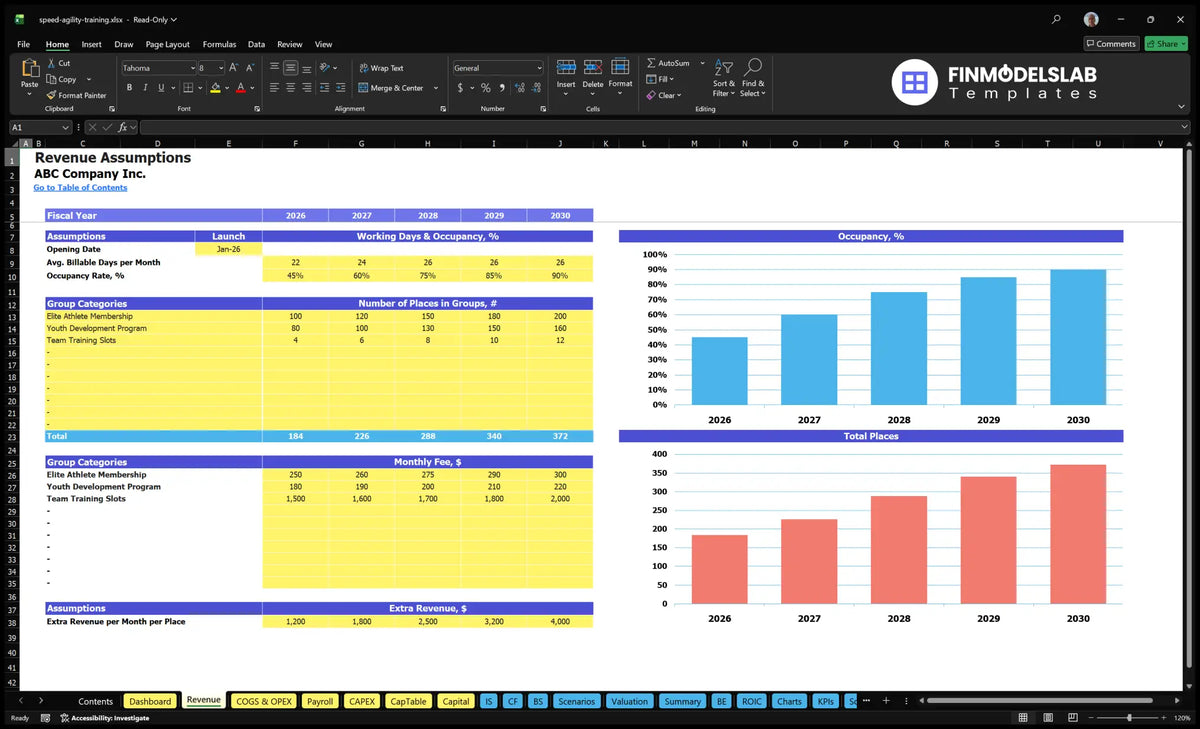
Task: Switch to the Insert ribbon tab
Action: 91,44
